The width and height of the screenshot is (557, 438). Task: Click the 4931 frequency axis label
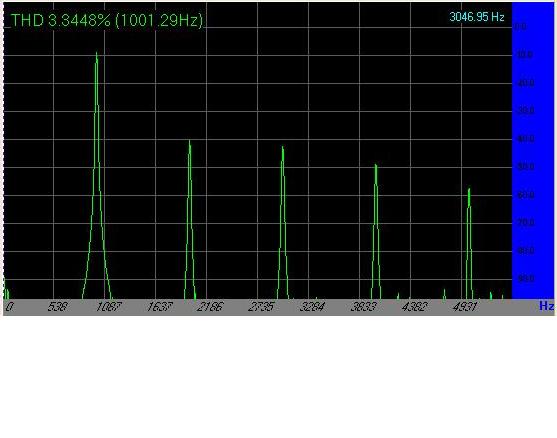[x=465, y=307]
